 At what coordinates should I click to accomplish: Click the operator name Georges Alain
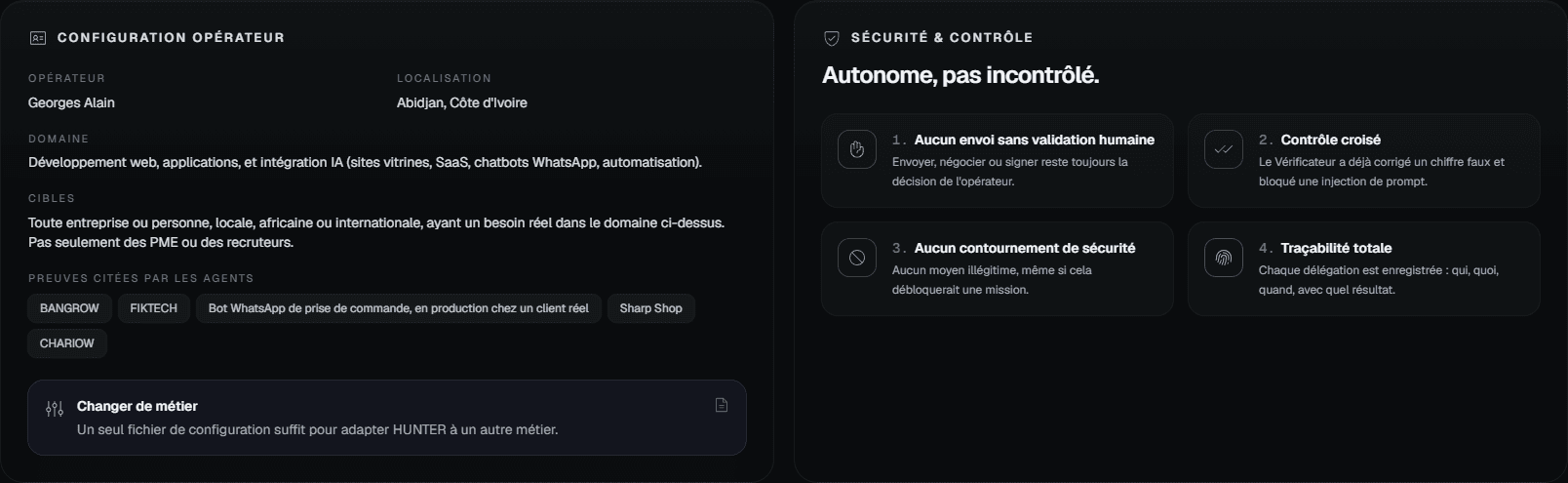point(71,102)
